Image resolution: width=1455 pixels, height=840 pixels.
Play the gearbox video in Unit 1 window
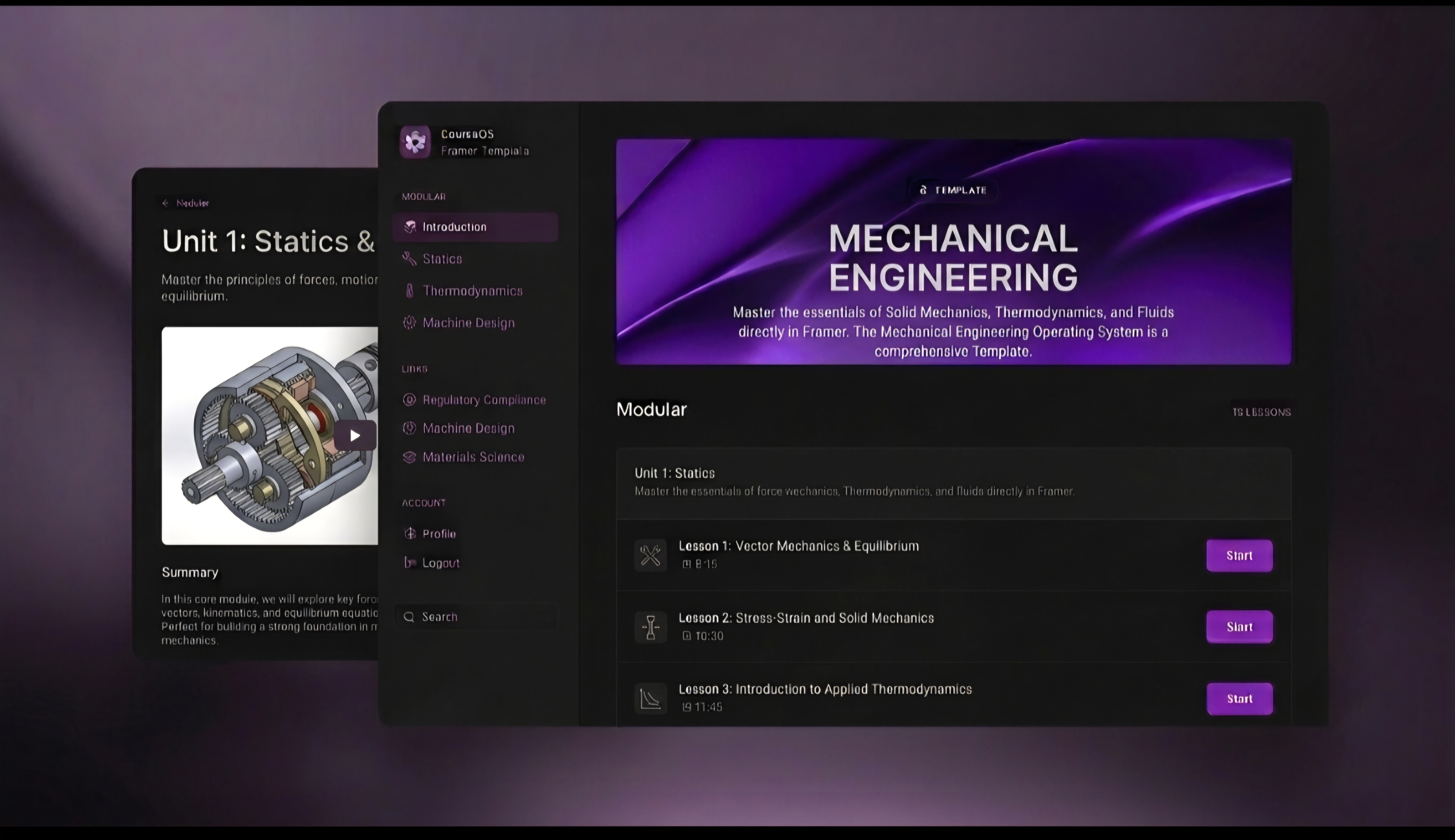click(355, 436)
